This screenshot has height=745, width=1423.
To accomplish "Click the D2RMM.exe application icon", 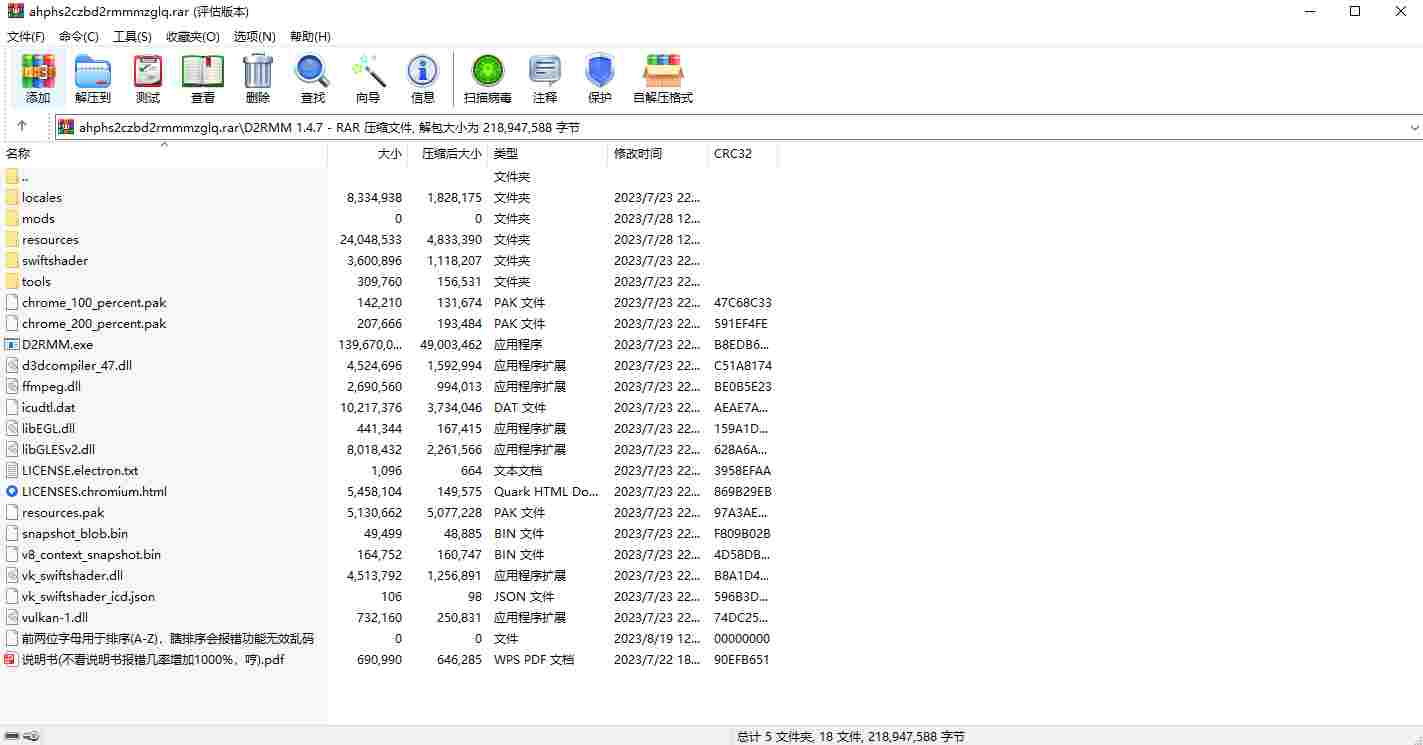I will [x=12, y=344].
